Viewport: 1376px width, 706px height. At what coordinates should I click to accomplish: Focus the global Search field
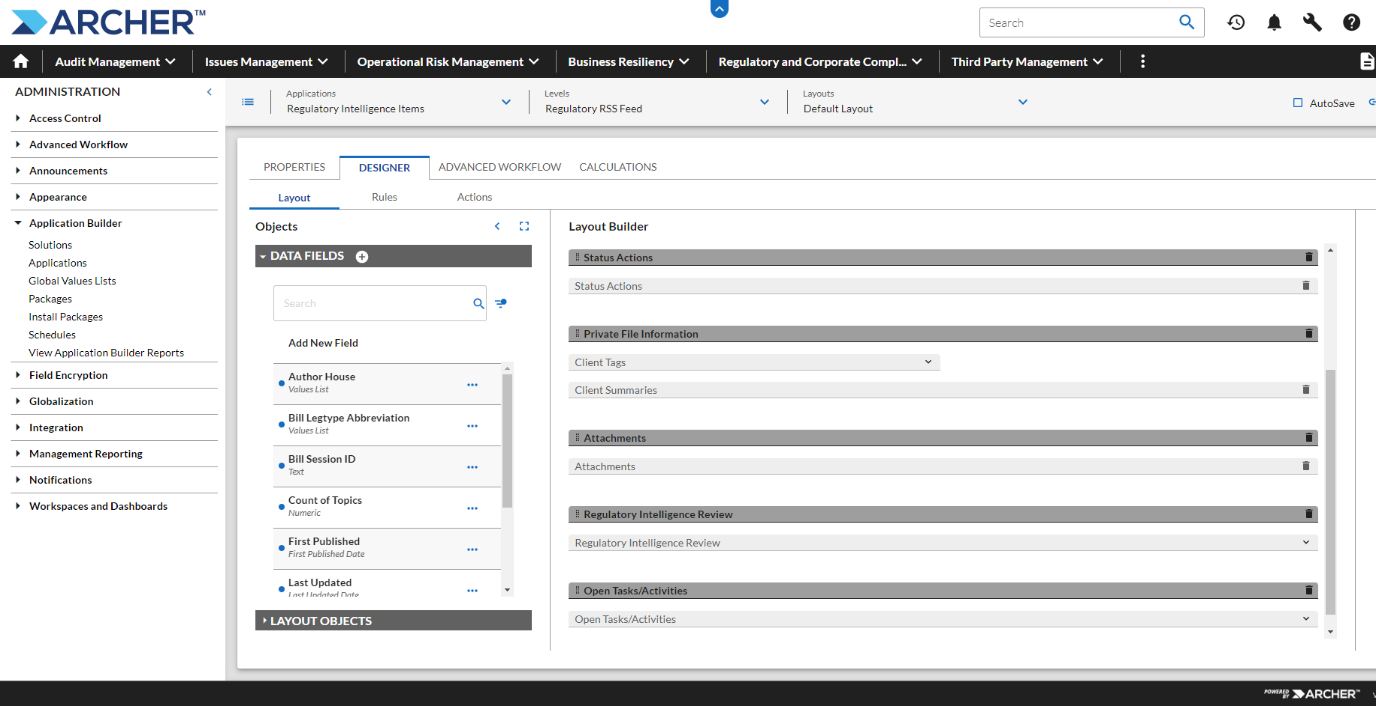[x=1080, y=23]
